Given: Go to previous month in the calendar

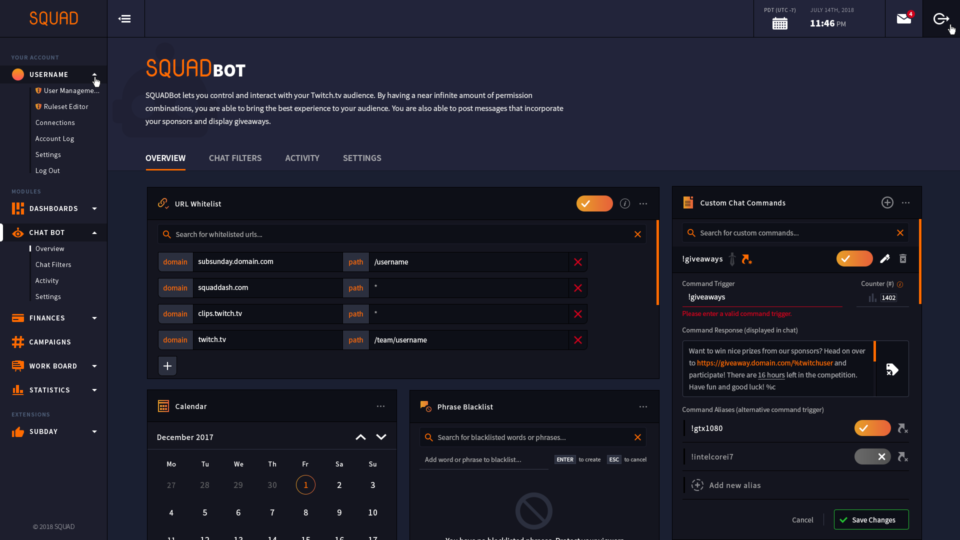Looking at the screenshot, I should pos(361,437).
